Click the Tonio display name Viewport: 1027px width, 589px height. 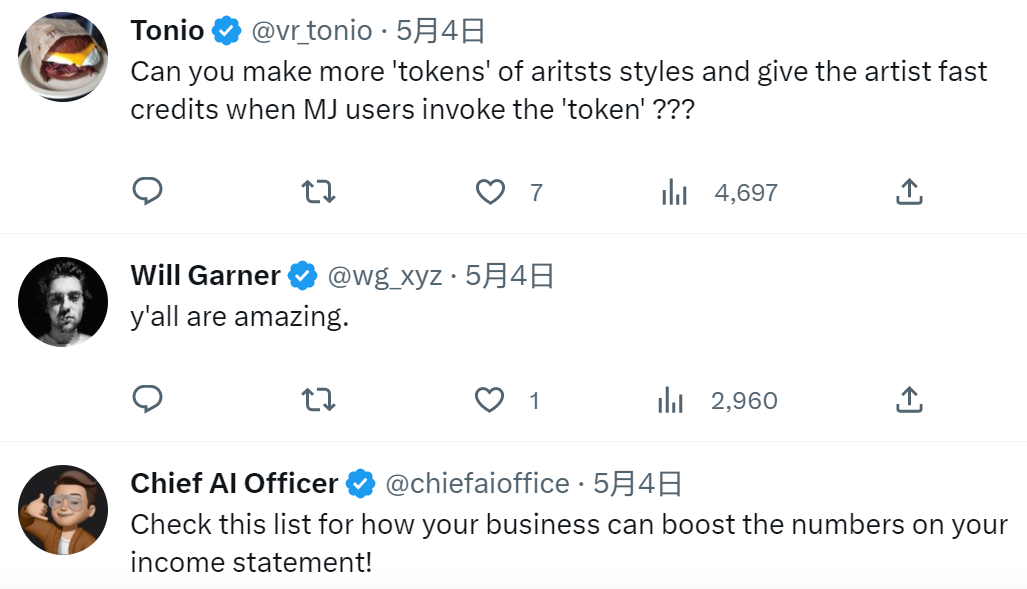pos(167,31)
